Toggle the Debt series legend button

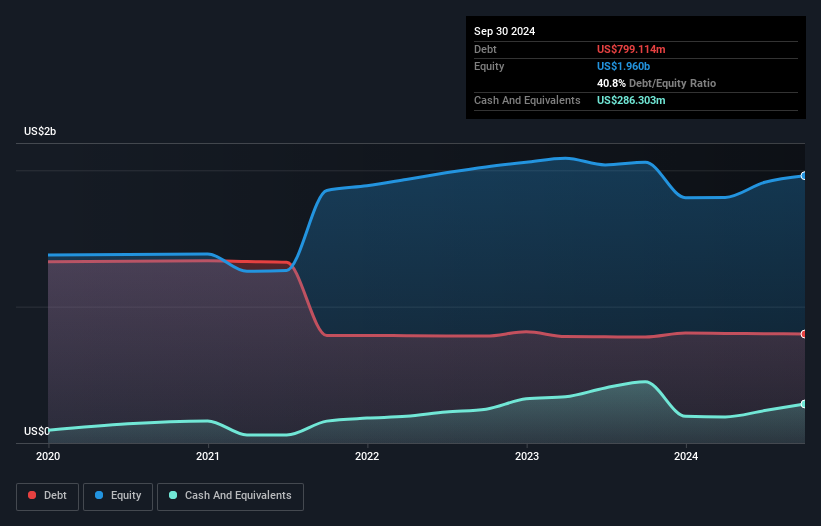pos(47,496)
